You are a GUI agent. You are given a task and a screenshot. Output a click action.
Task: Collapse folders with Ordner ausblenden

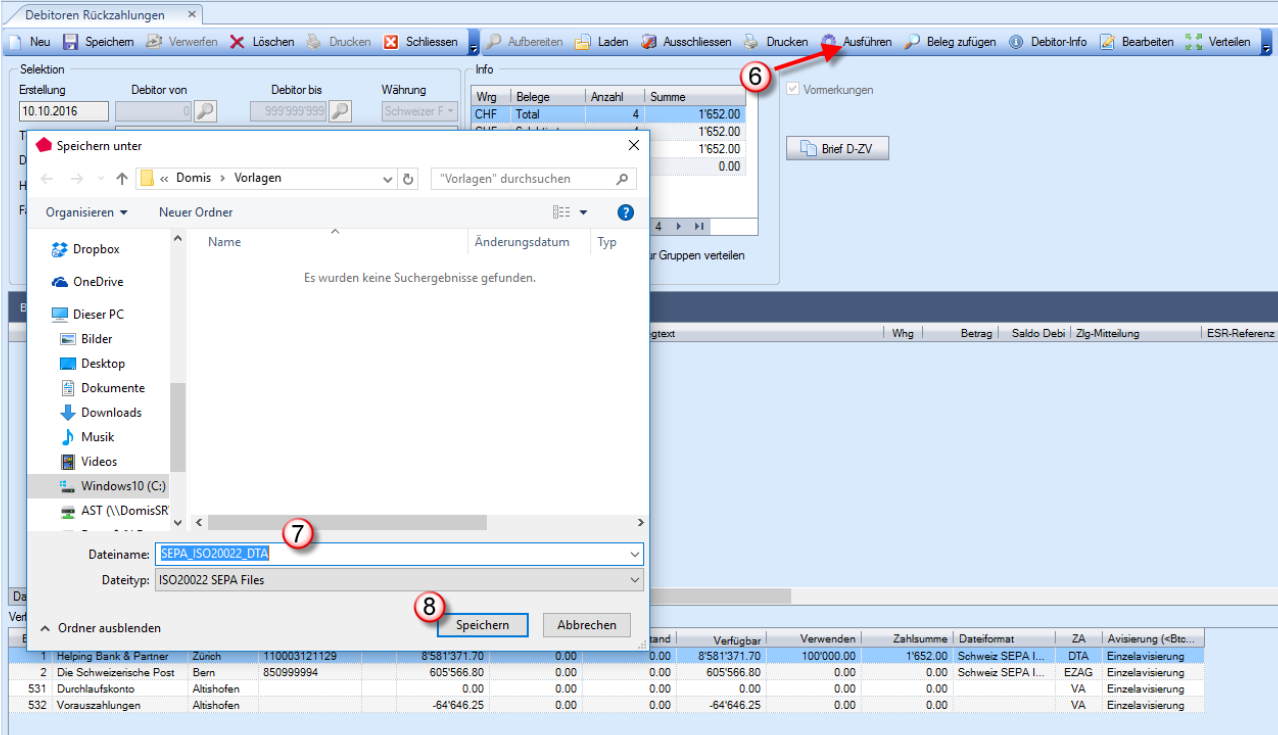(101, 628)
